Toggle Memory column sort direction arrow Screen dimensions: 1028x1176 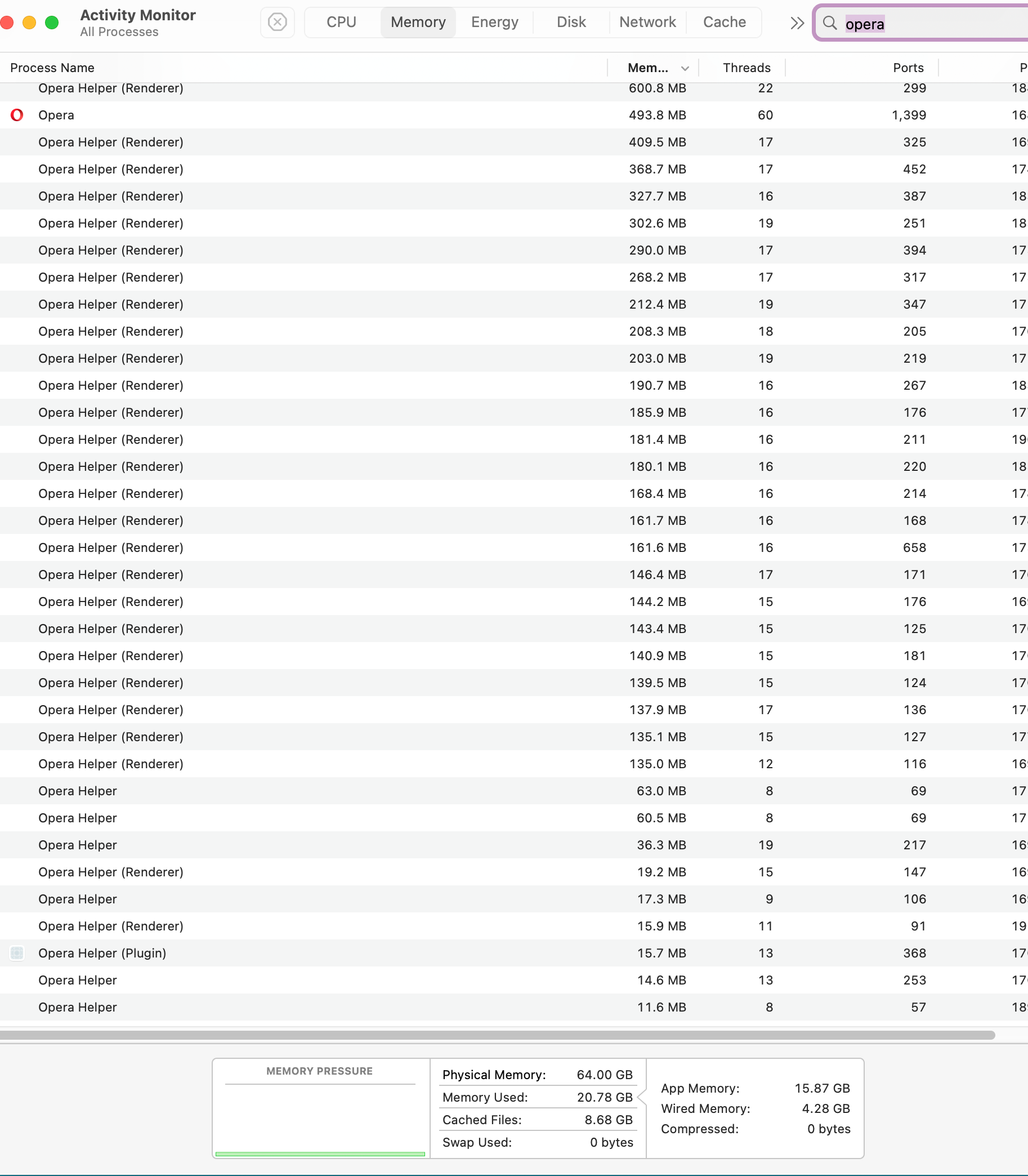[x=685, y=68]
